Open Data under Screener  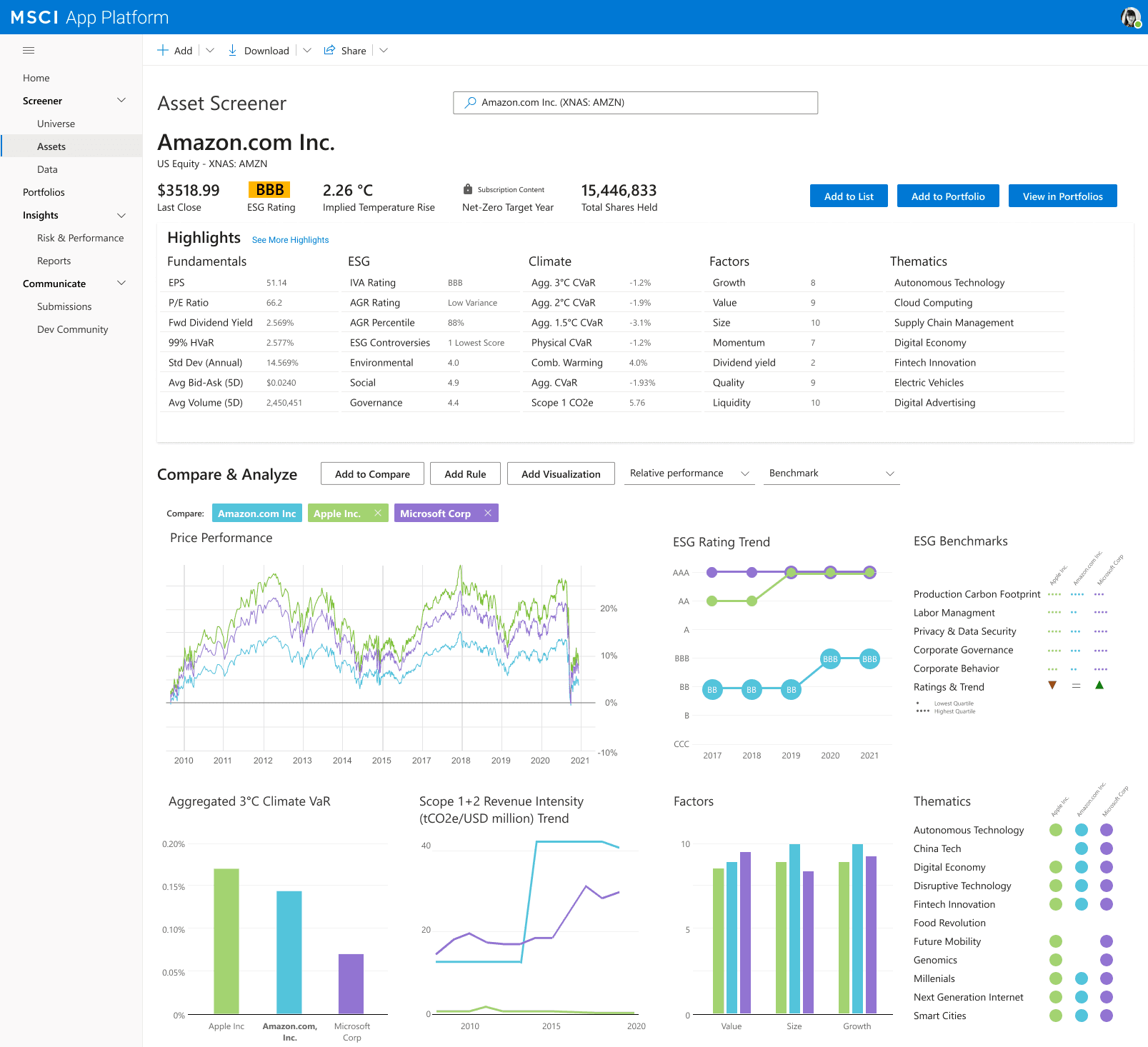click(x=47, y=169)
